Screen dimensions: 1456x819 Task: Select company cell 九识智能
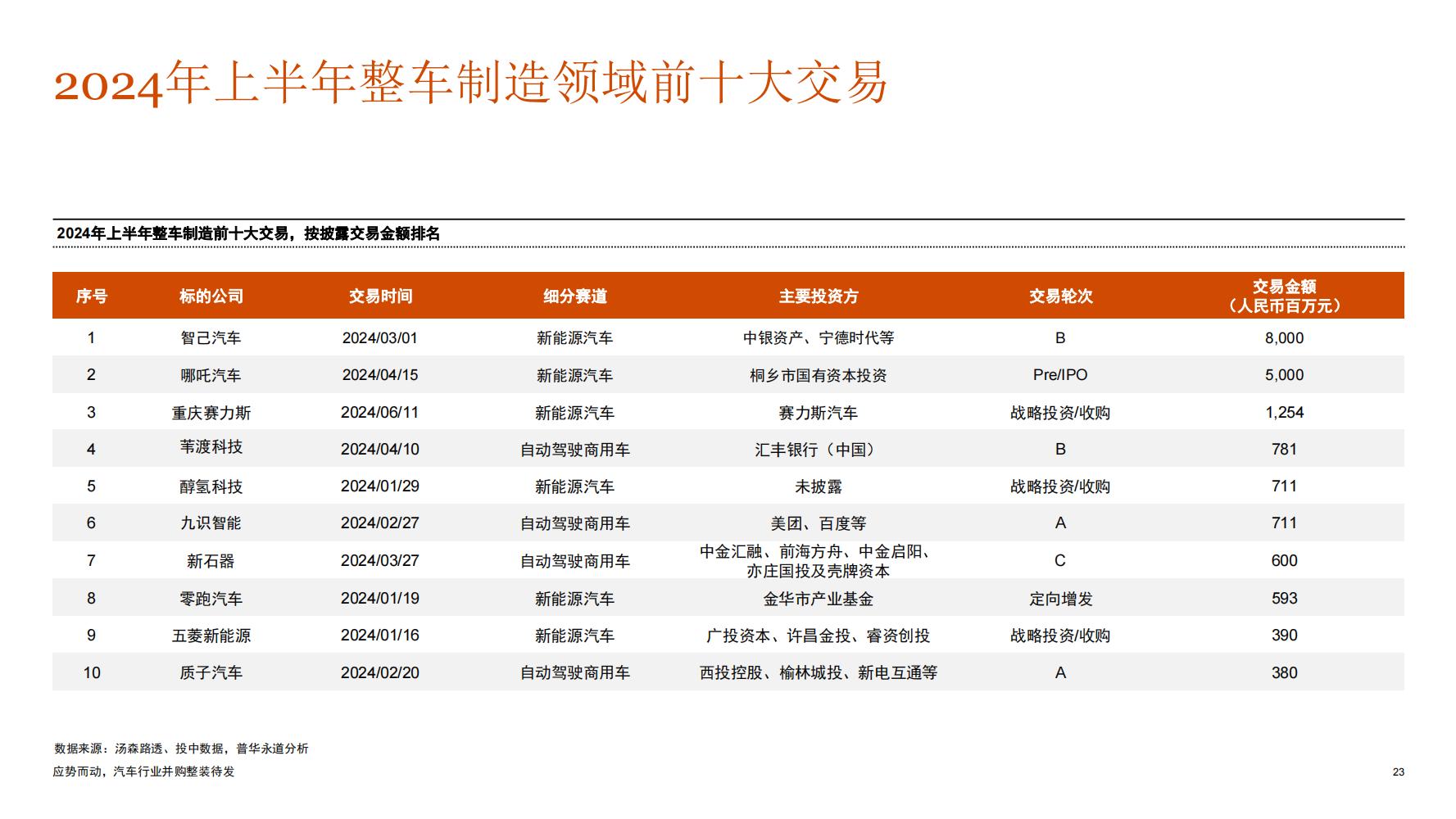point(211,523)
